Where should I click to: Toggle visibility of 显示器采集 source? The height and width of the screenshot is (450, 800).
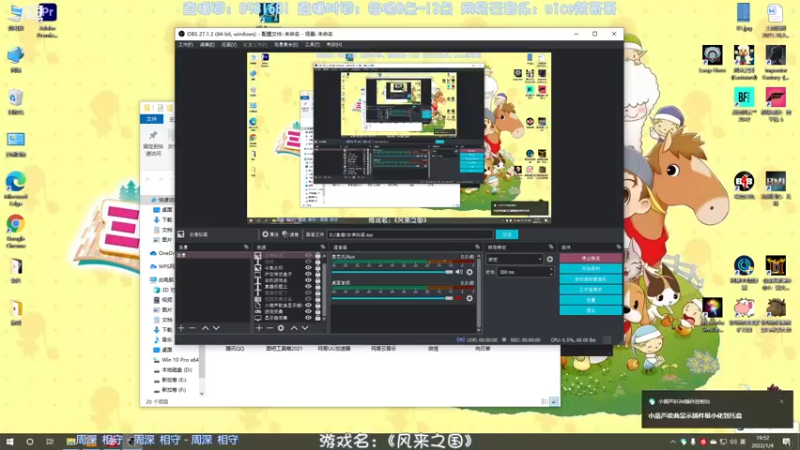click(308, 317)
